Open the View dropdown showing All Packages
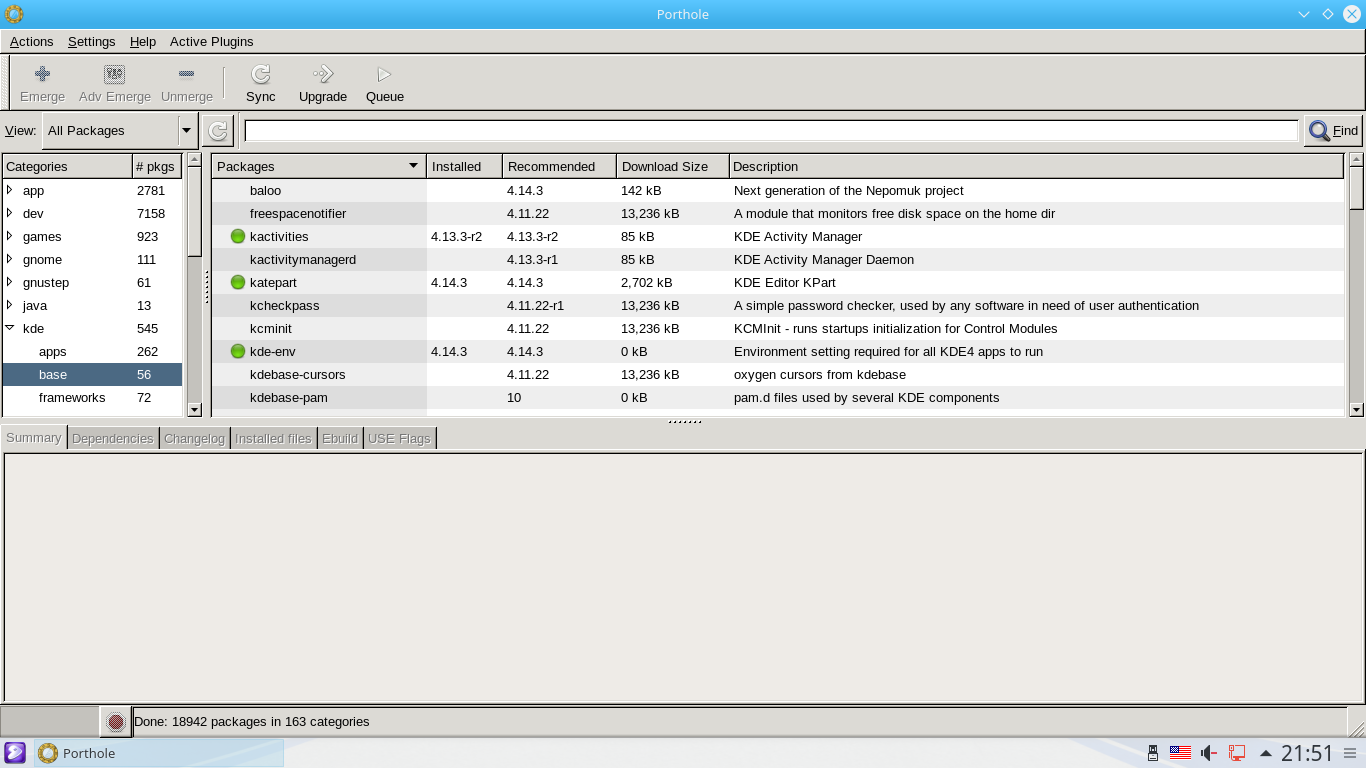The image size is (1366, 768). (x=120, y=130)
